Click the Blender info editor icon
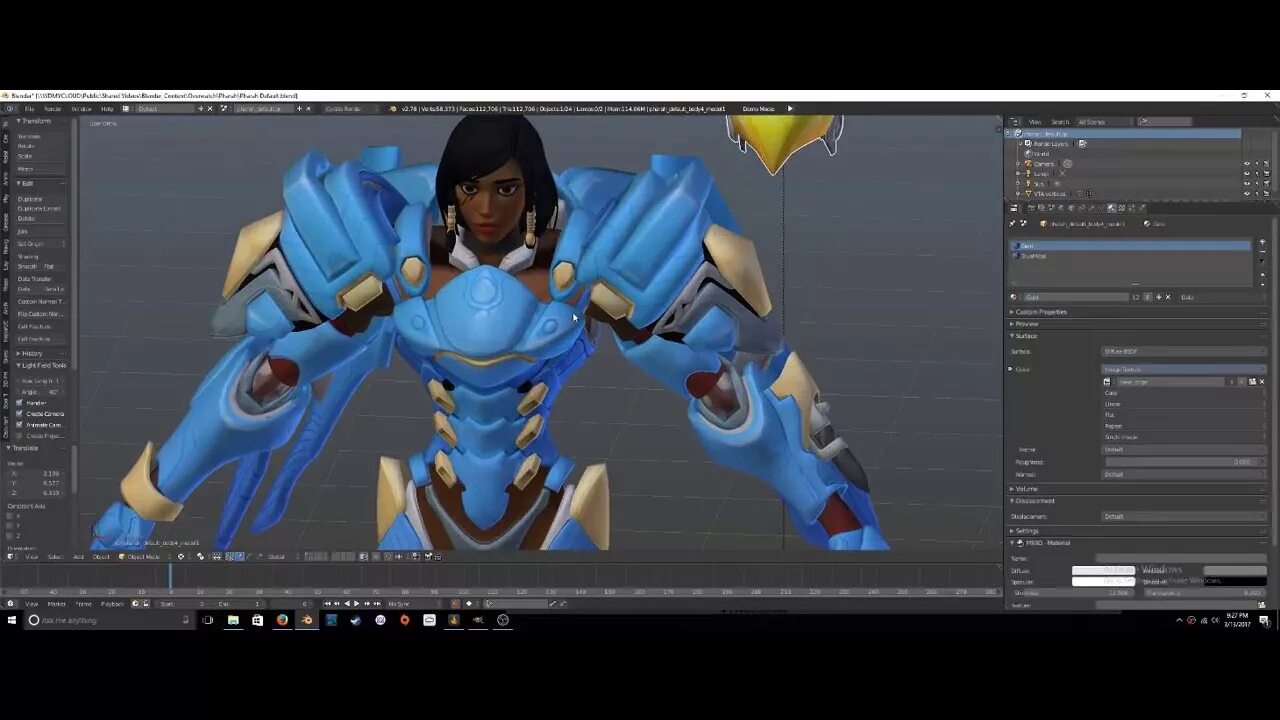The width and height of the screenshot is (1280, 720). (x=10, y=109)
